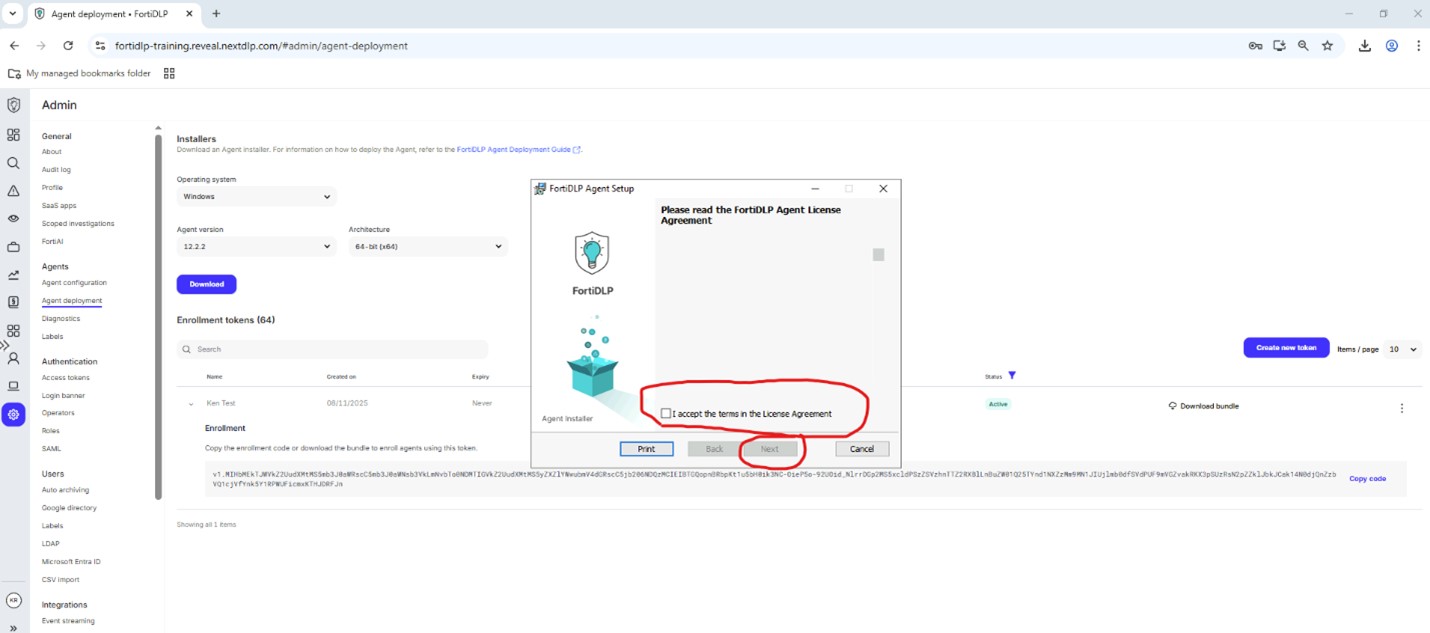Open the Chrome downloads icon

click(1364, 45)
